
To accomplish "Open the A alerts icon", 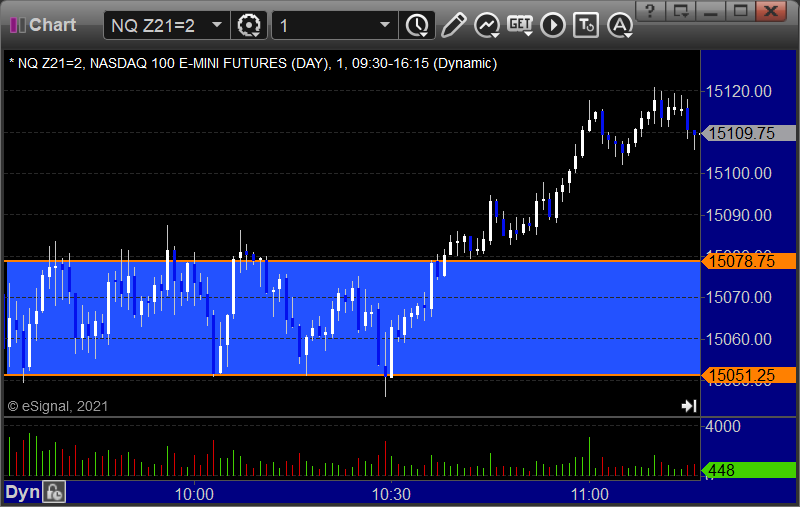I will point(620,25).
